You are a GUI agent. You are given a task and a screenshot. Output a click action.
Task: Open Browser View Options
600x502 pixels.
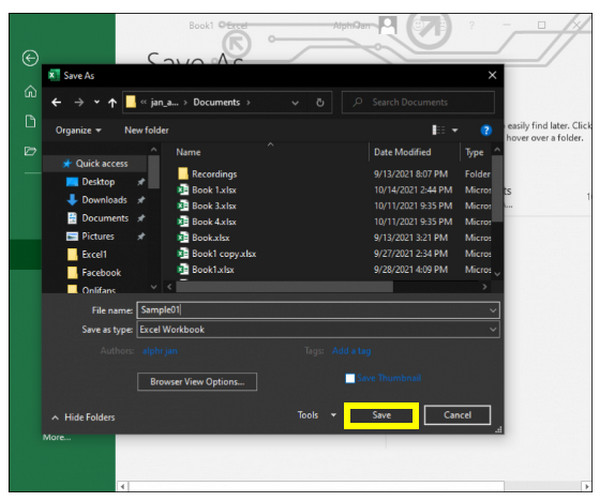197,382
